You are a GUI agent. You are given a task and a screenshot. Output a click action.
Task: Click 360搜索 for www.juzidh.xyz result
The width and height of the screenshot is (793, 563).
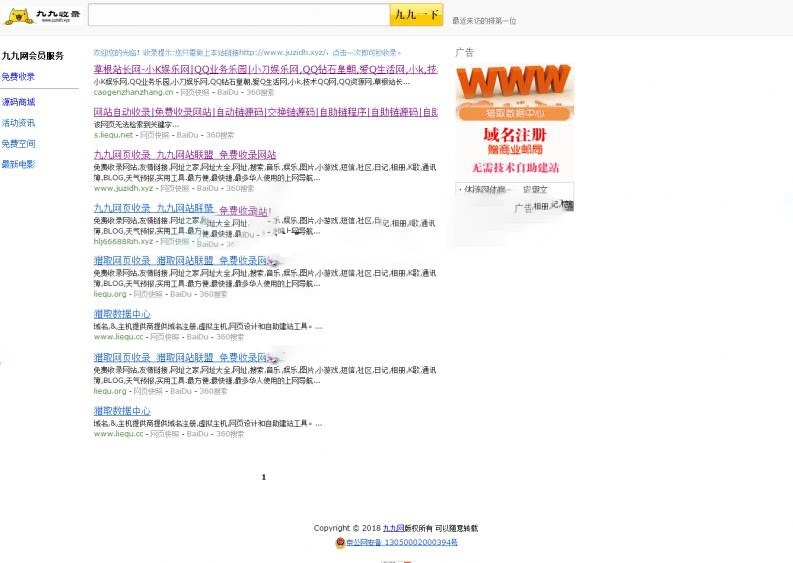pyautogui.click(x=240, y=188)
